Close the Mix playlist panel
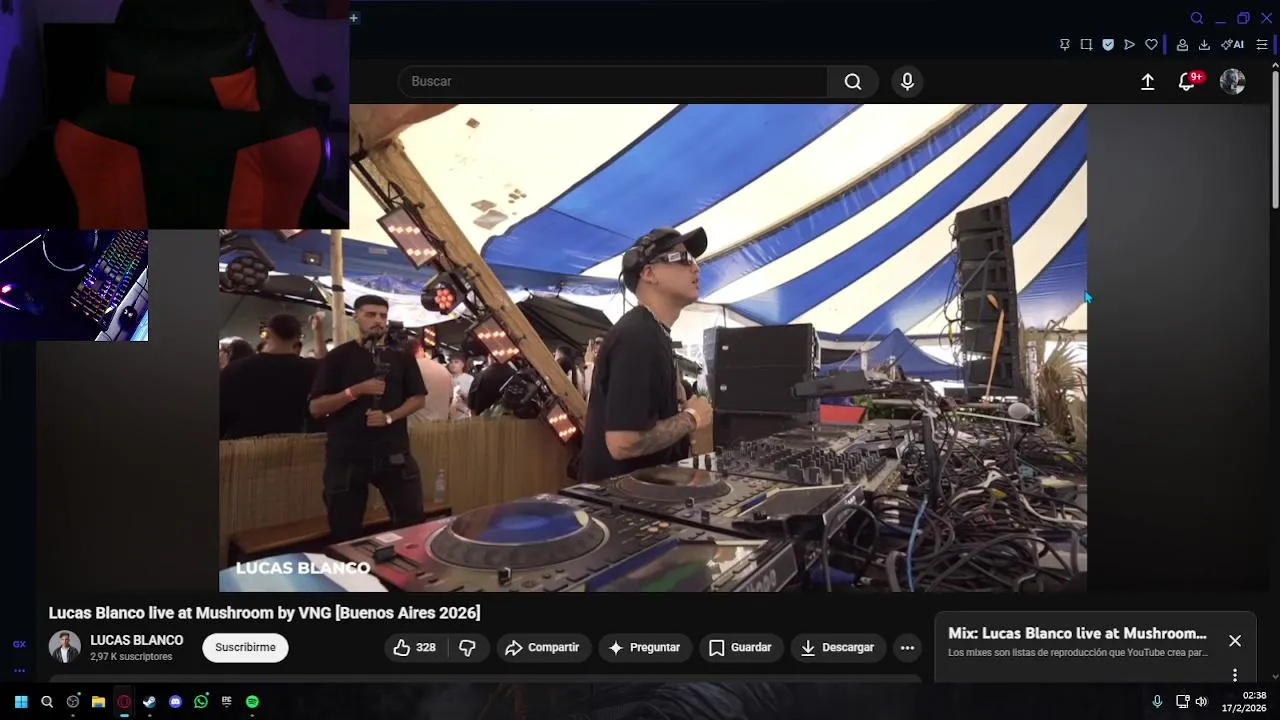Viewport: 1280px width, 720px height. [1235, 641]
